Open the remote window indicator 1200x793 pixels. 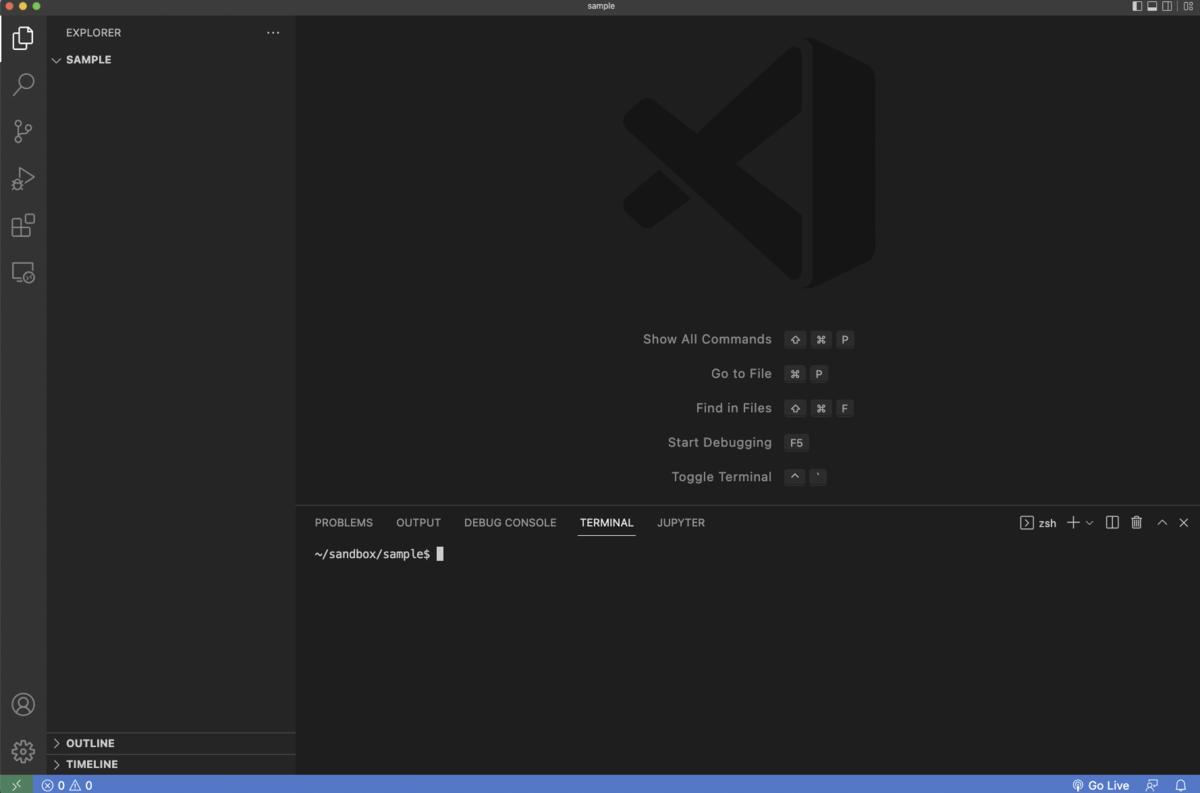pos(16,785)
